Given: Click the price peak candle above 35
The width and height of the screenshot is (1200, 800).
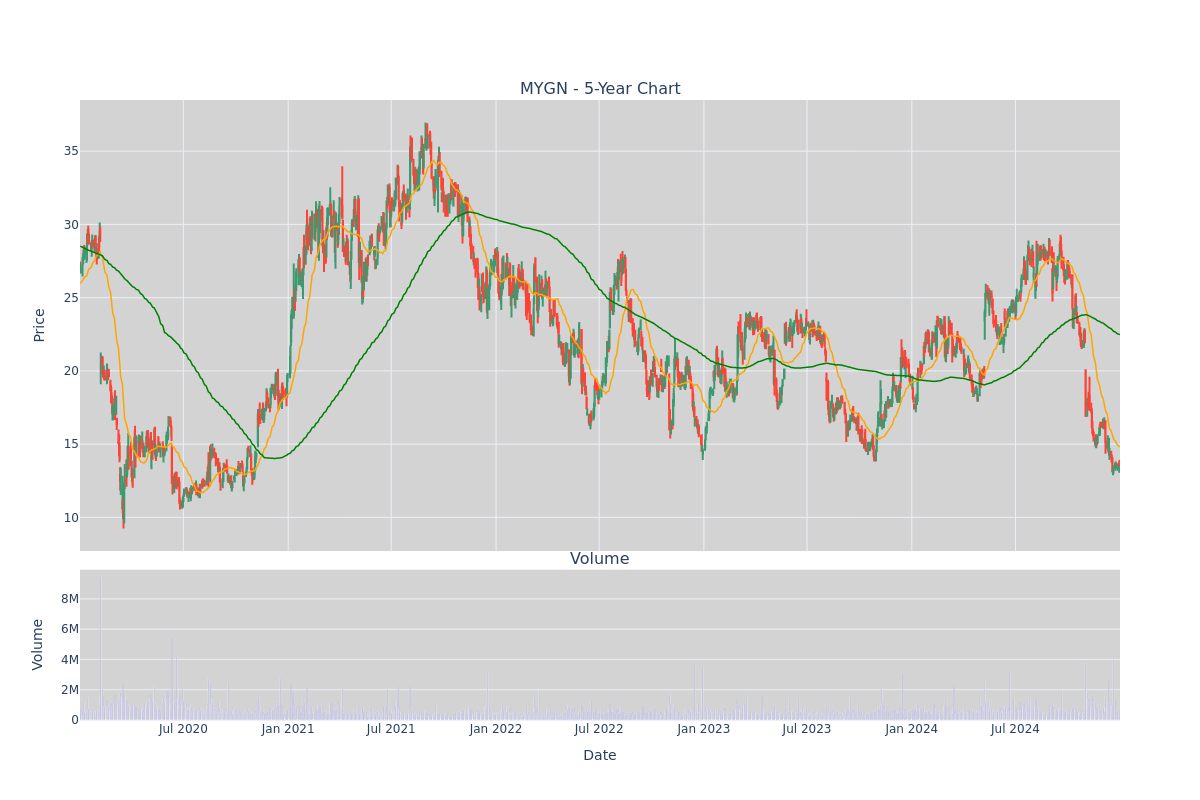Looking at the screenshot, I should (426, 135).
